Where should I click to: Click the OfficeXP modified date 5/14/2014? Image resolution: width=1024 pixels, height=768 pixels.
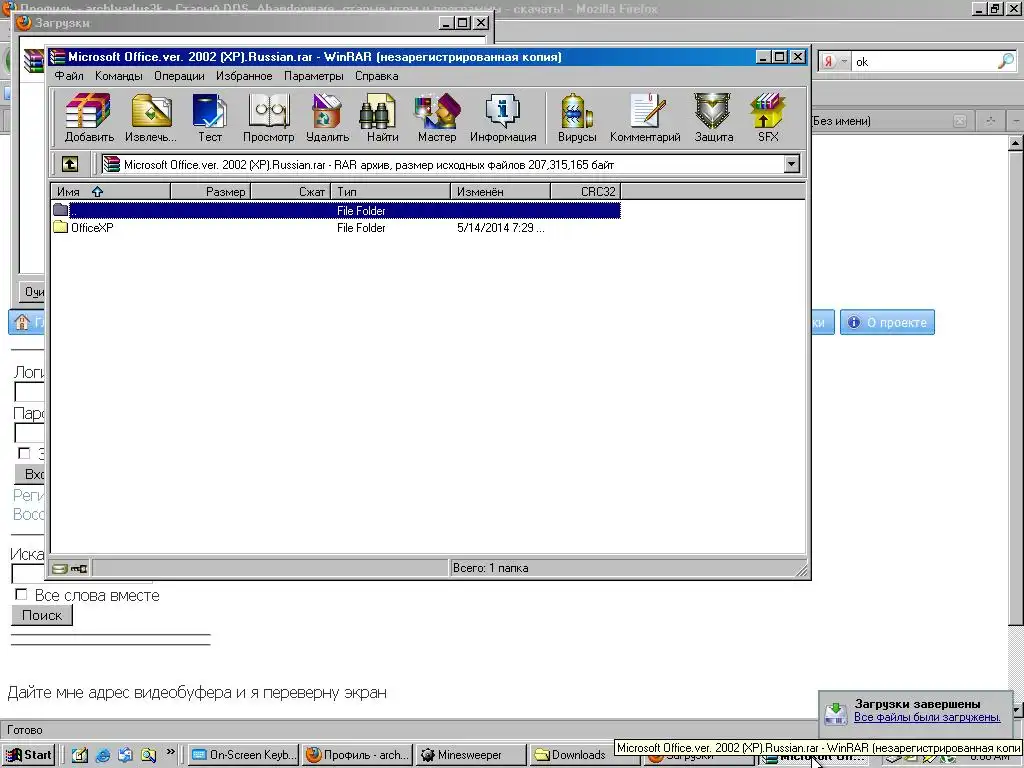point(500,227)
